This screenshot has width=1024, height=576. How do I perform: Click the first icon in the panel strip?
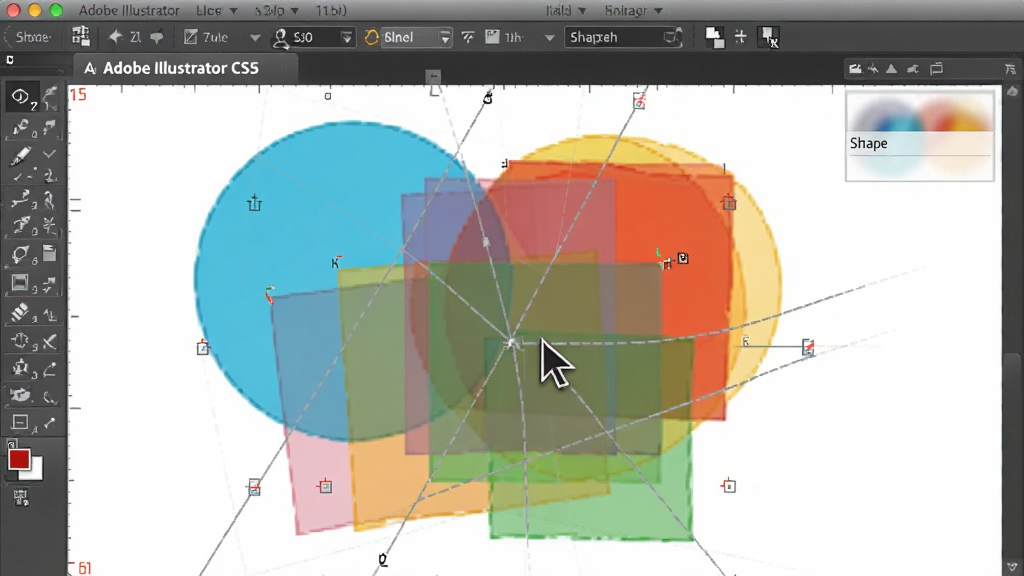click(855, 69)
